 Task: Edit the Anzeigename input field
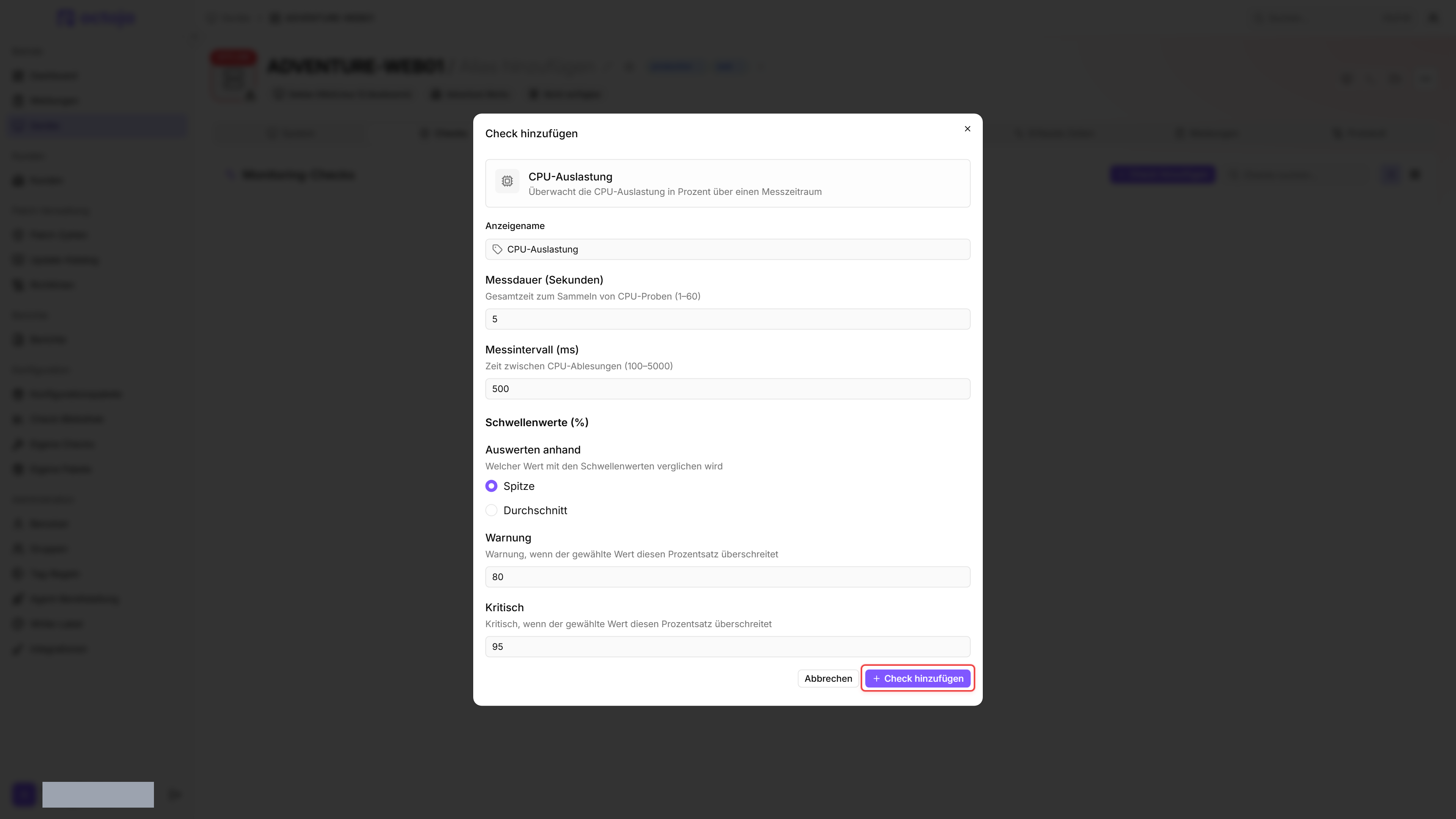point(728,249)
